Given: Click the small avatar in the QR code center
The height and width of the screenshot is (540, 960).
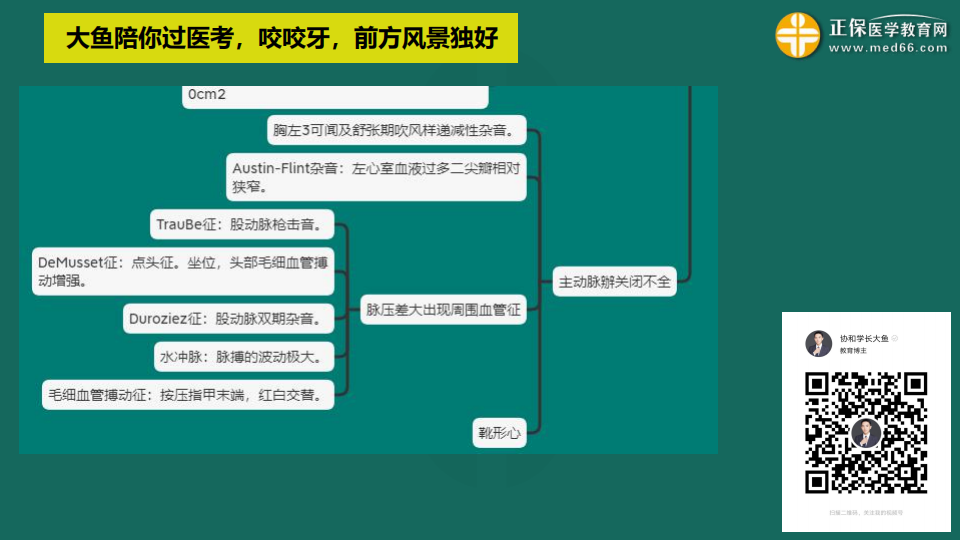Looking at the screenshot, I should tap(866, 433).
